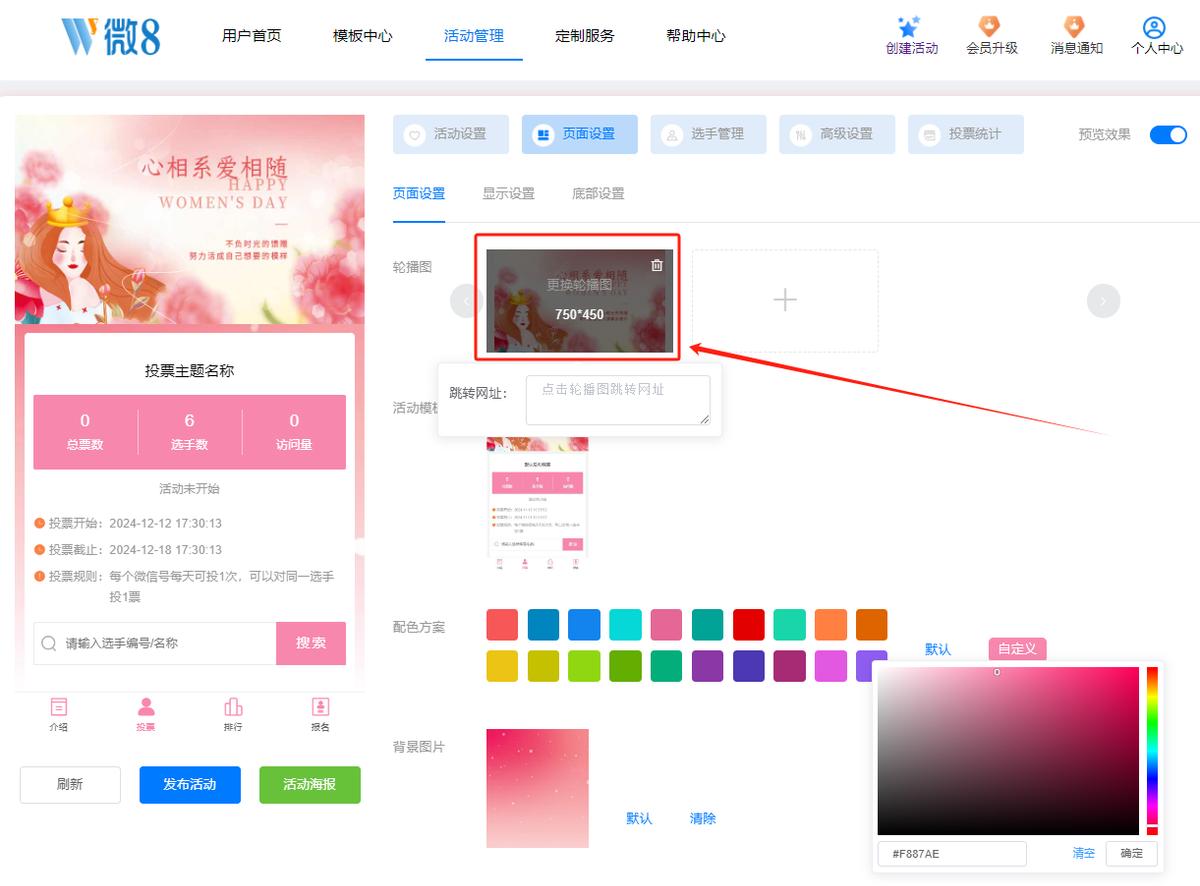Switch to 投票统计 tab
Image resolution: width=1200 pixels, height=886 pixels.
[966, 134]
